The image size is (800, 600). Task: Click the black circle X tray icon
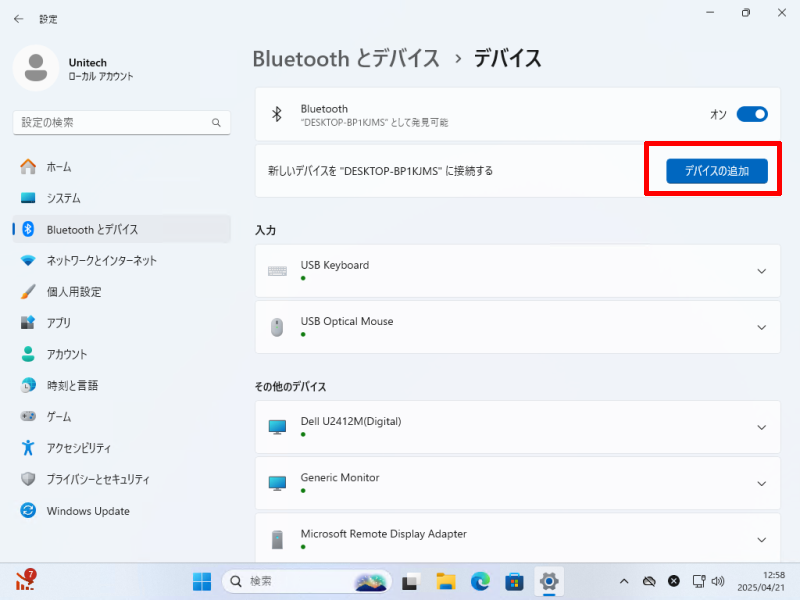tap(673, 581)
